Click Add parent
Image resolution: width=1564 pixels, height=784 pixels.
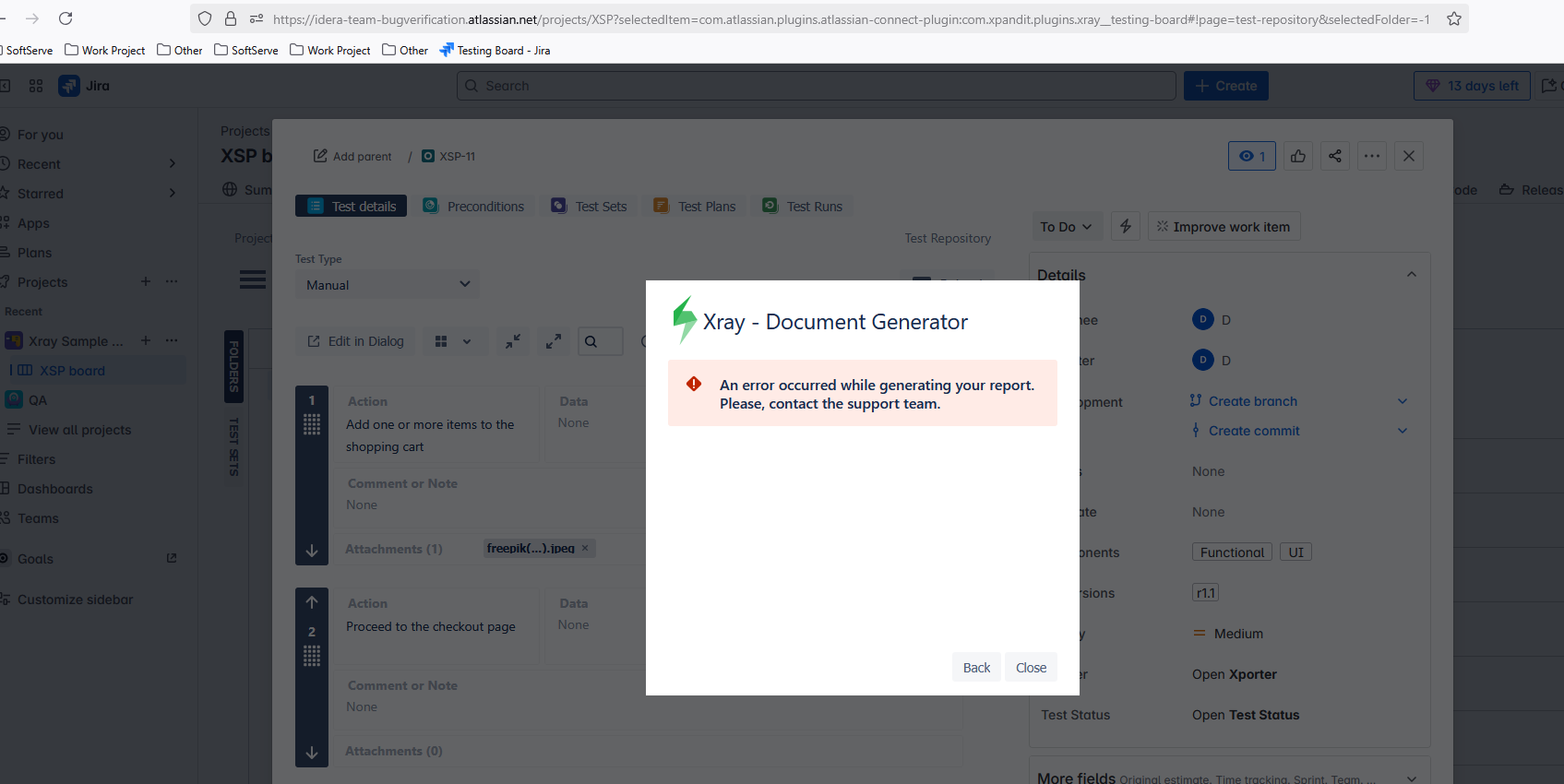(352, 156)
